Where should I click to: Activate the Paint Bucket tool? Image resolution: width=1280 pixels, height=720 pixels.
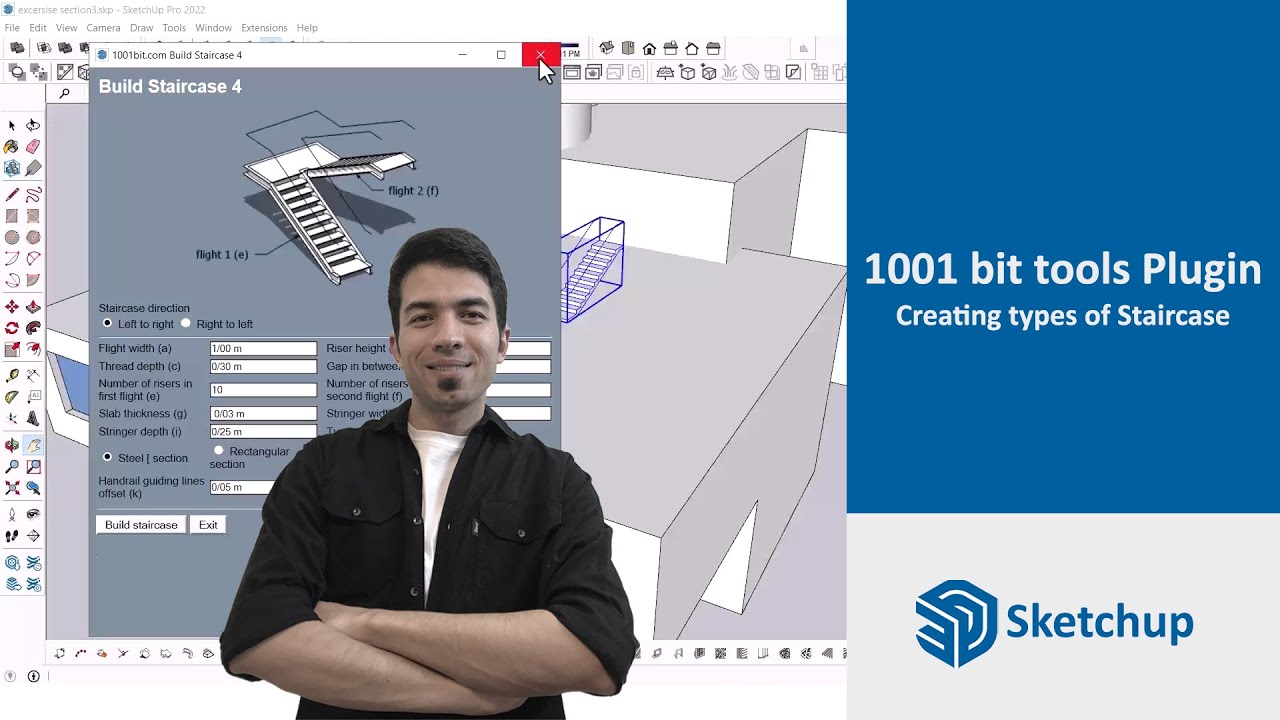12,146
